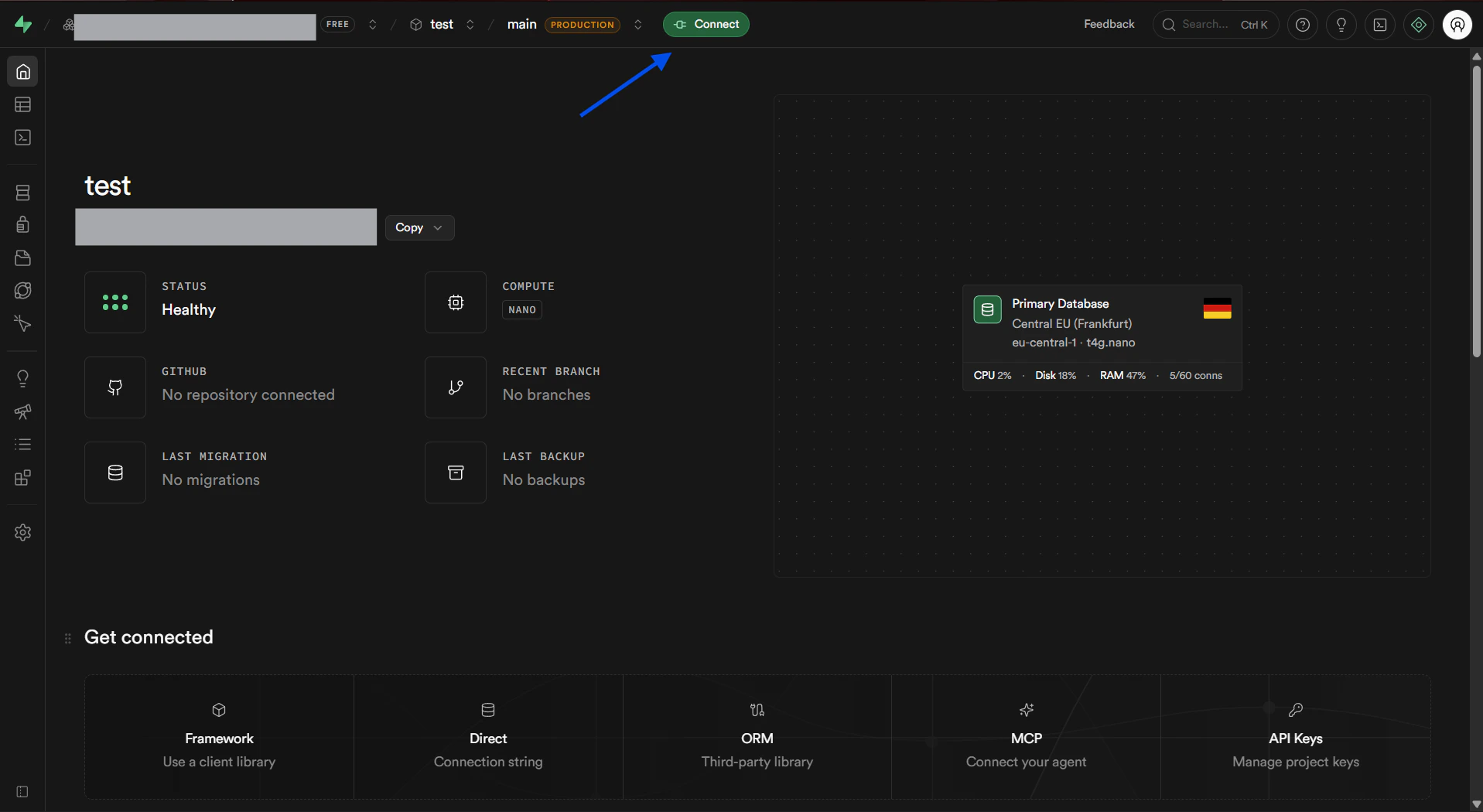This screenshot has width=1483, height=812.
Task: Open Edge Functions sidebar icon
Action: (23, 291)
